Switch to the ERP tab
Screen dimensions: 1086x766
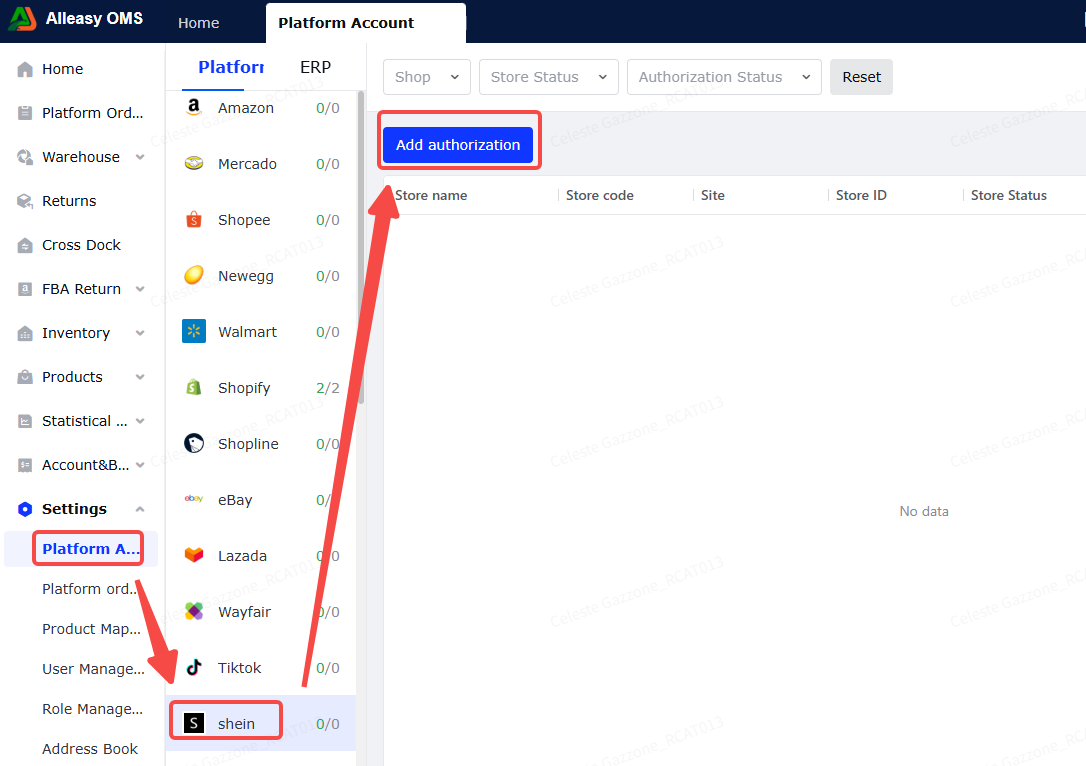coord(315,67)
